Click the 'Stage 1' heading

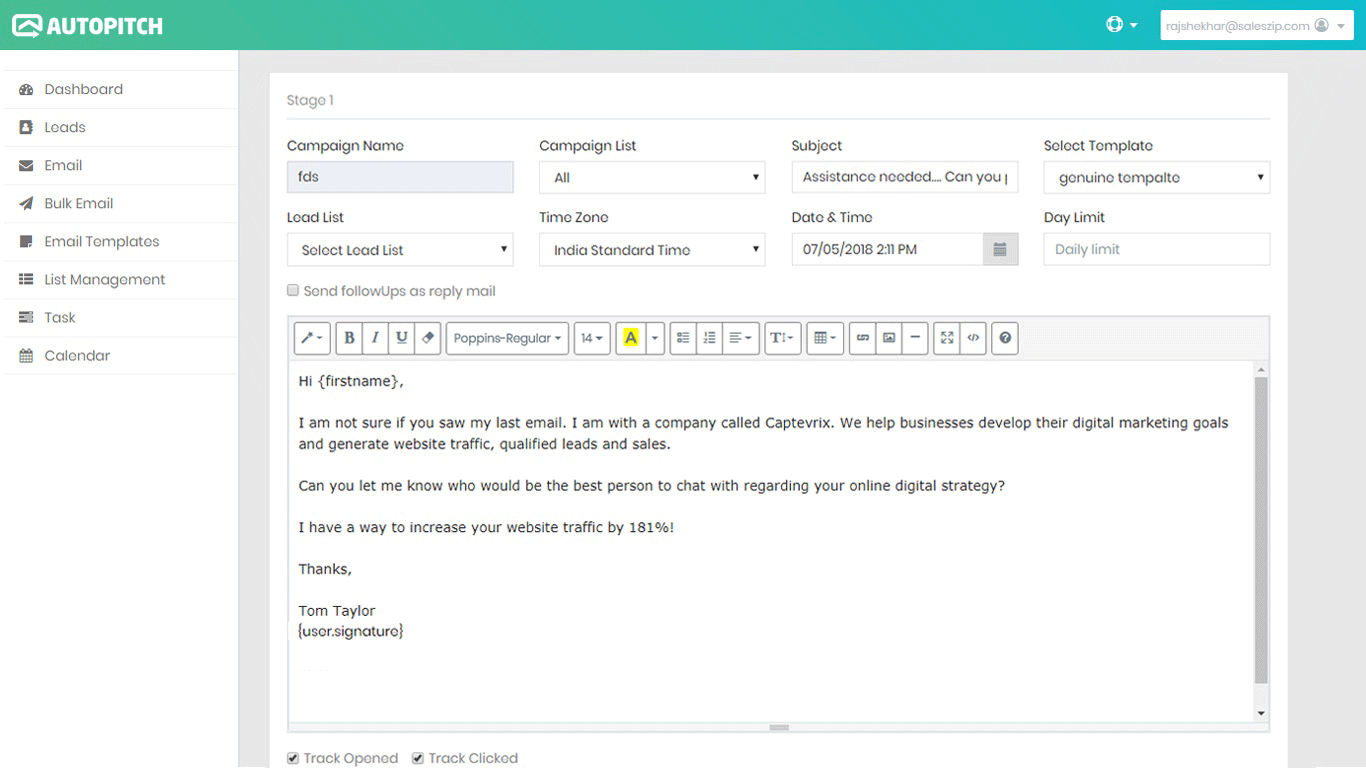pyautogui.click(x=310, y=100)
